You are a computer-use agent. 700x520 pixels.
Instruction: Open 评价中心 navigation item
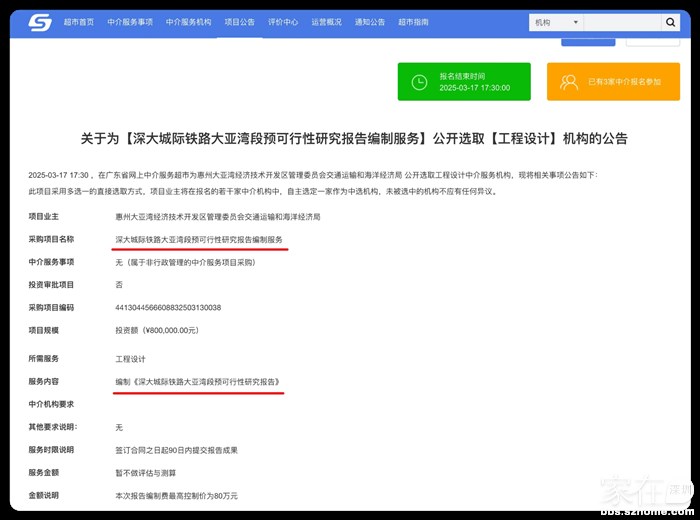(283, 22)
